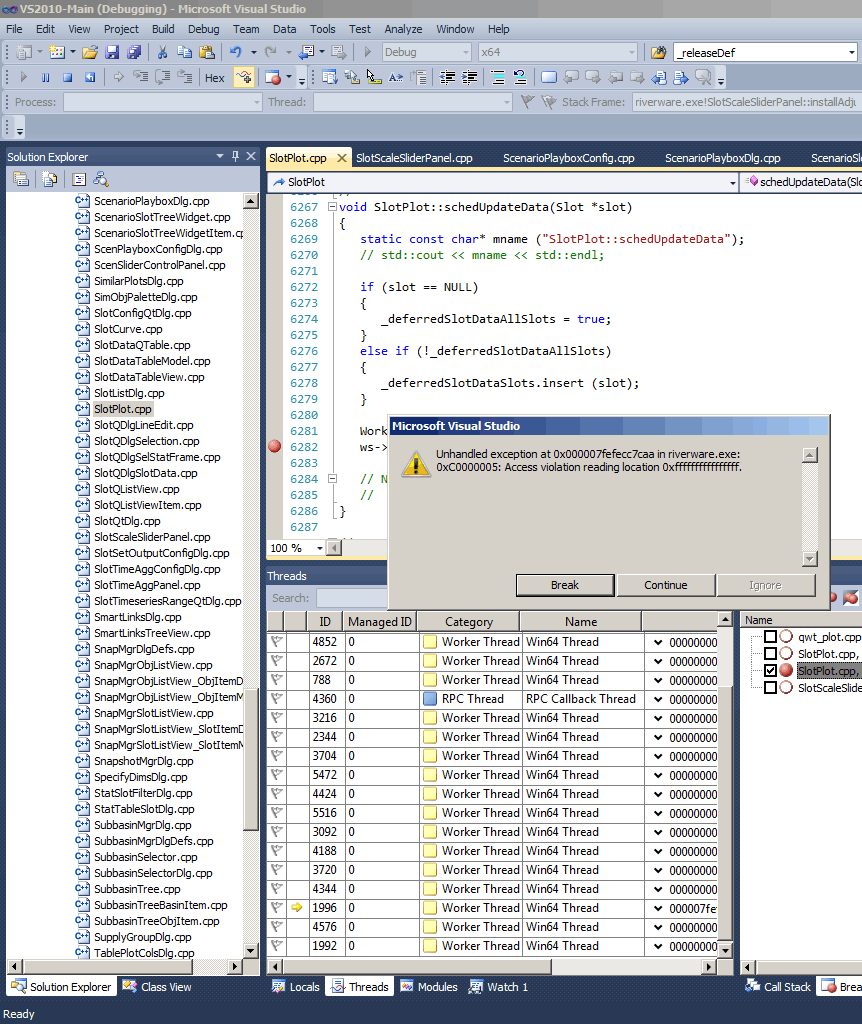Open the debug Thread dropdown
This screenshot has width=862, height=1024.
[x=413, y=102]
